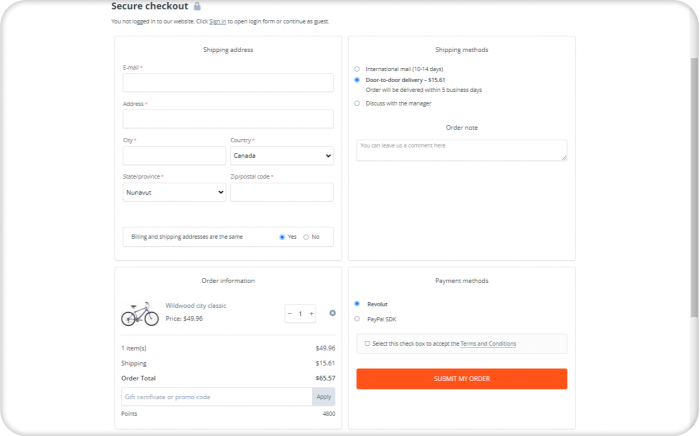Open the Terms and Conditions link
The height and width of the screenshot is (436, 700).
(488, 344)
